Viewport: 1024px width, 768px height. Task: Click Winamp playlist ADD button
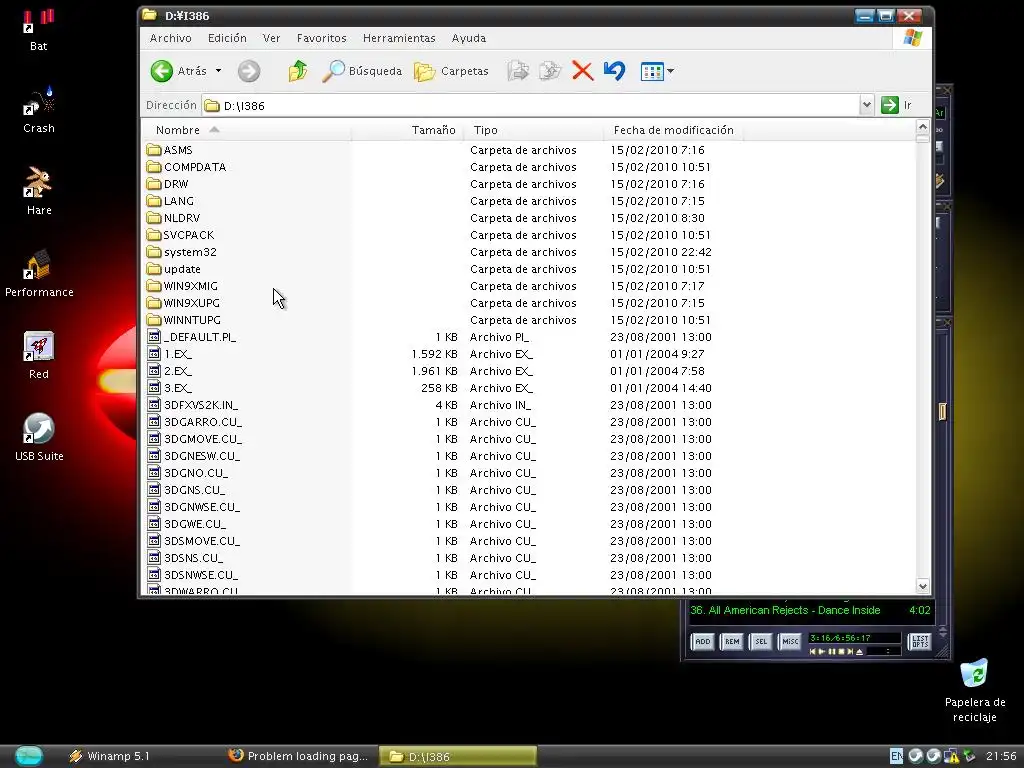click(x=703, y=641)
